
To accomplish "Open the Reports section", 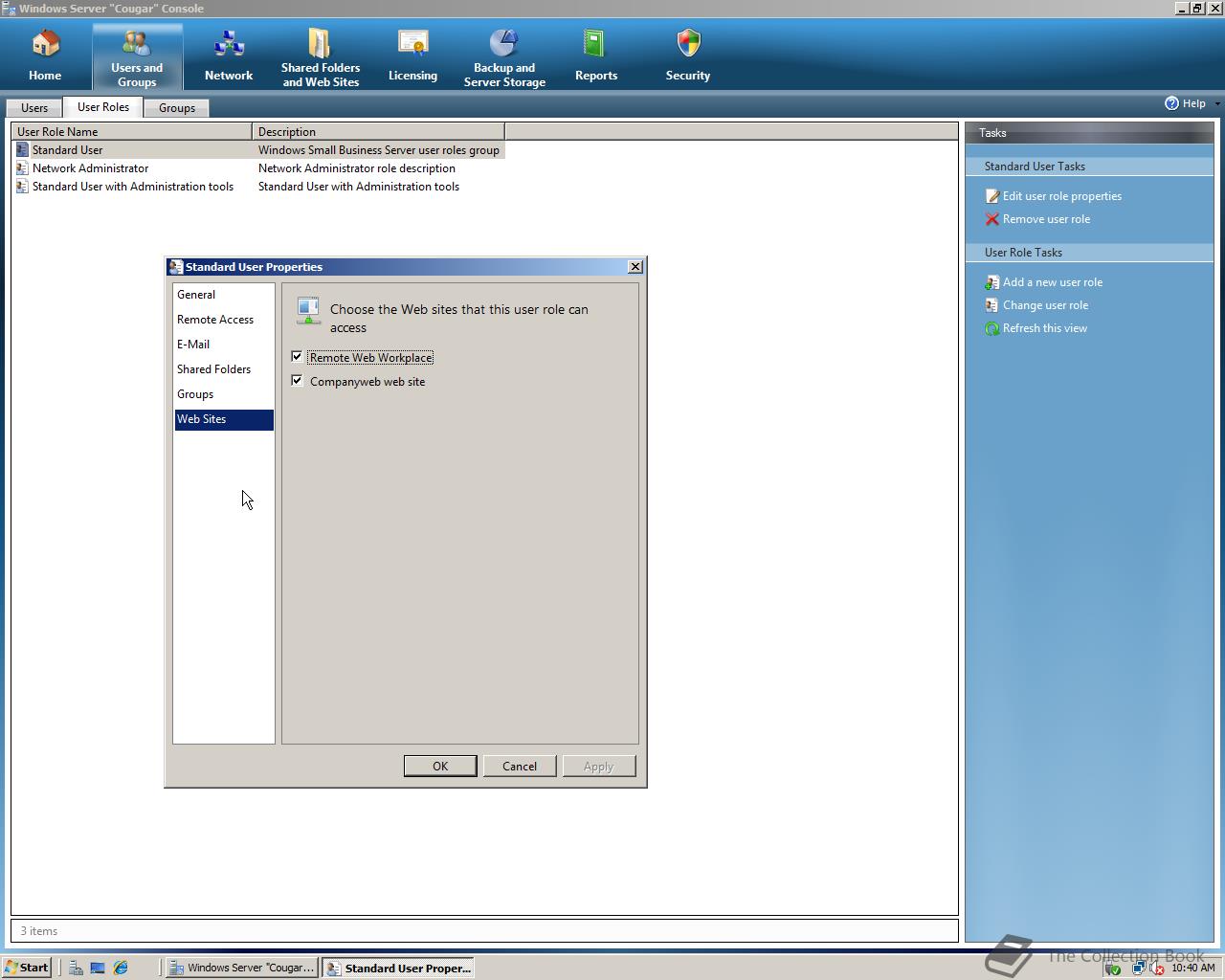I will pyautogui.click(x=596, y=56).
